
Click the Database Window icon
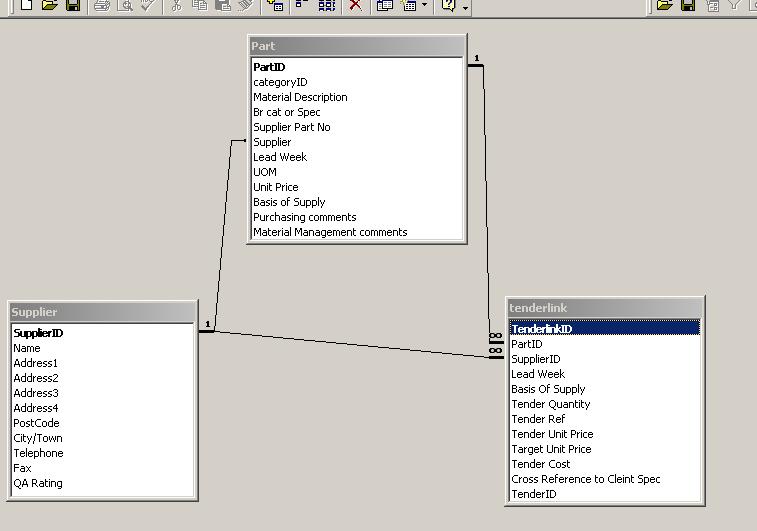click(384, 5)
